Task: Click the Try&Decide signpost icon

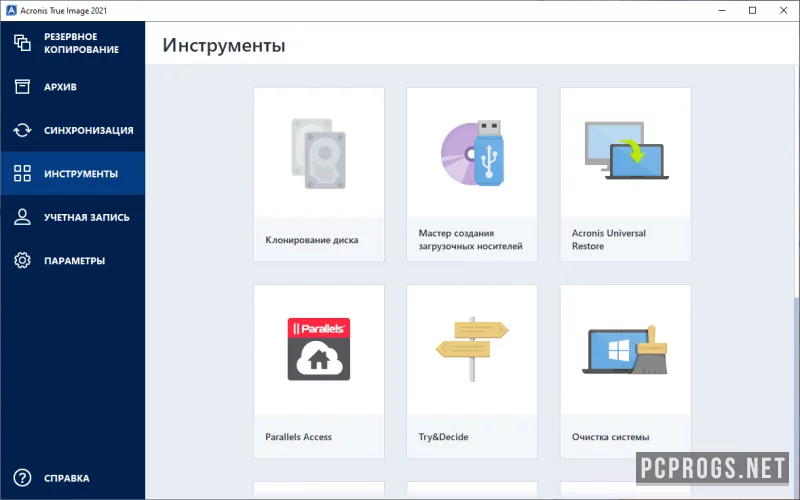Action: 472,349
